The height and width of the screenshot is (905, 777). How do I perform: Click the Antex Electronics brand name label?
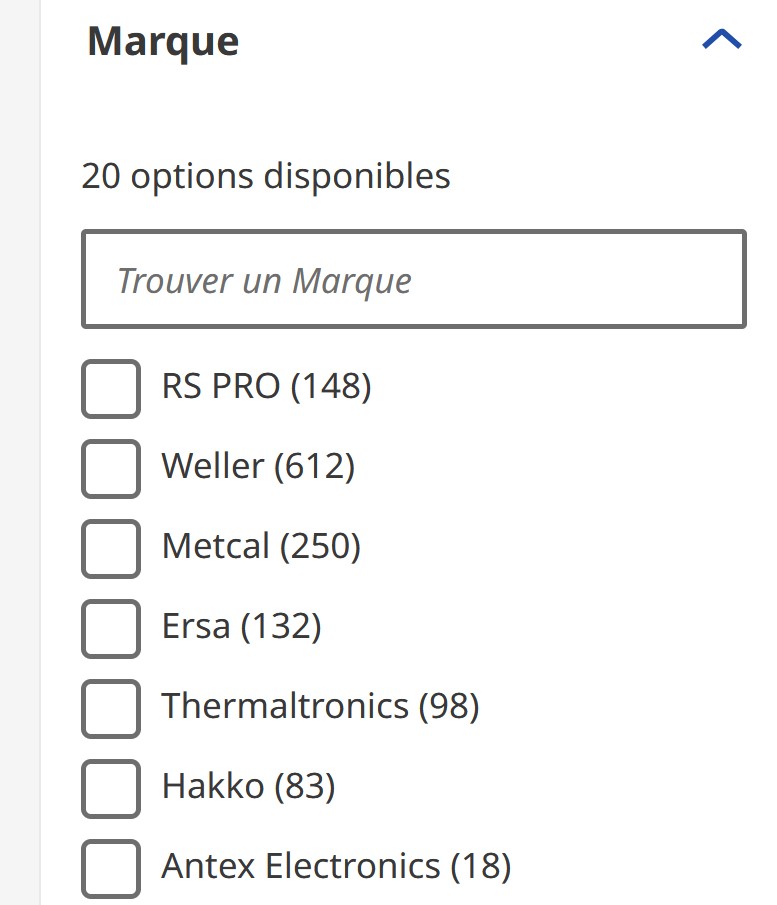(301, 865)
